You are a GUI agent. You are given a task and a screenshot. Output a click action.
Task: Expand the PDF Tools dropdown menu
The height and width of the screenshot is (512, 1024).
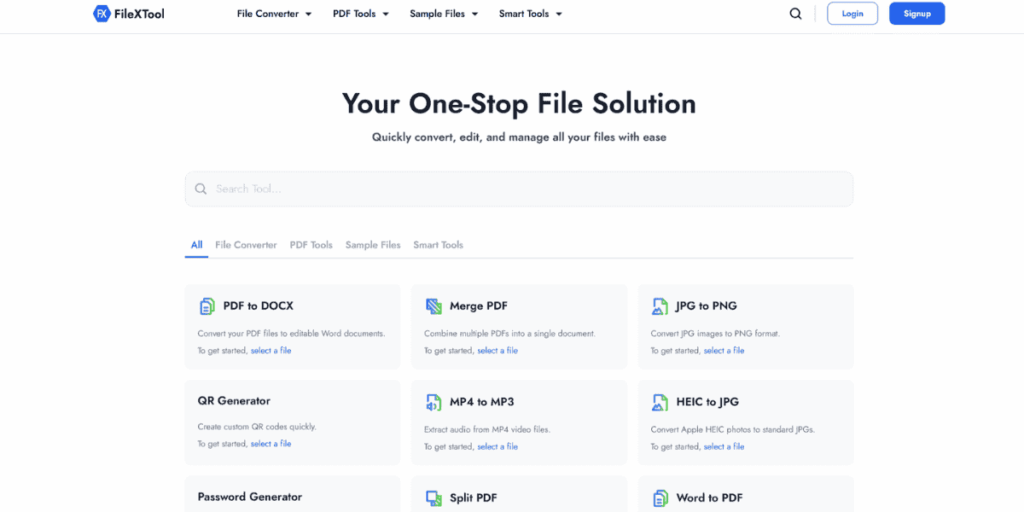361,14
